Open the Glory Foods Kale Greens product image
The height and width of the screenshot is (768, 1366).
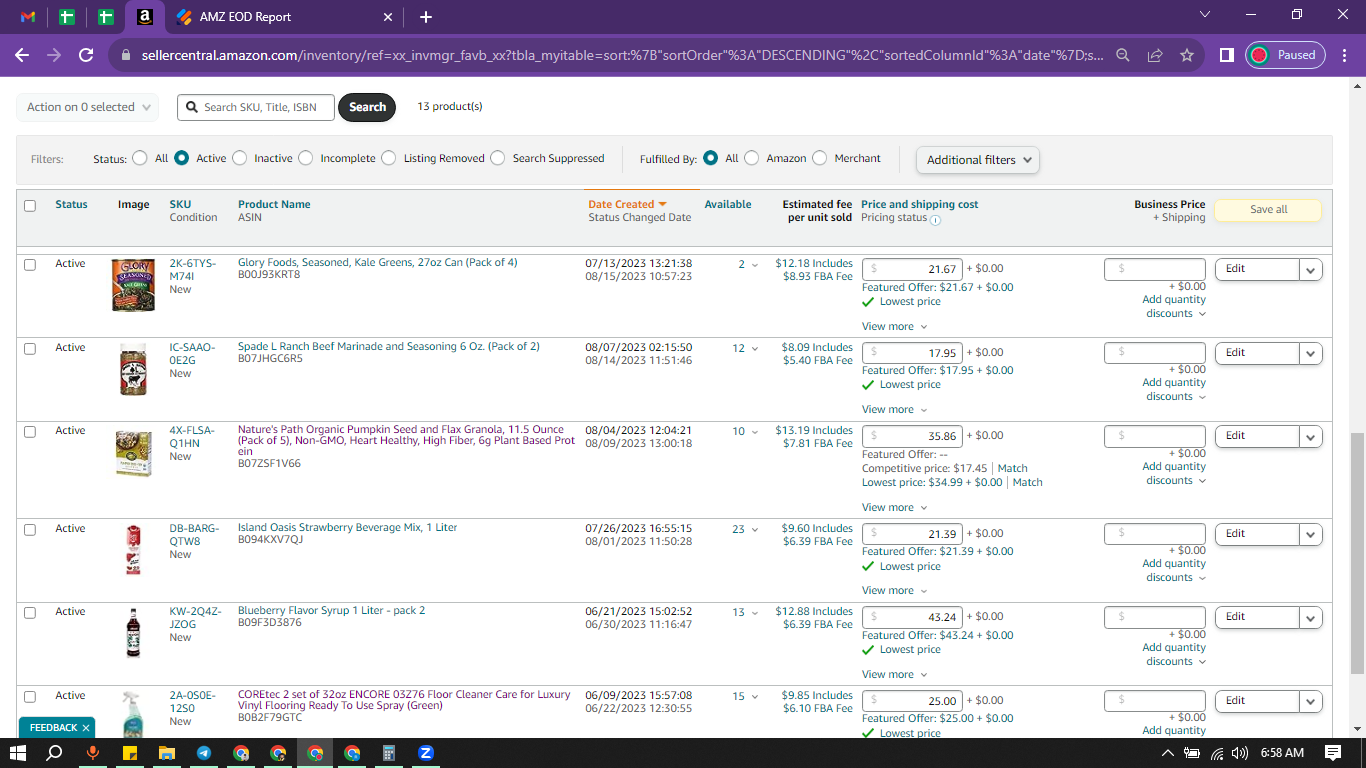pyautogui.click(x=133, y=285)
